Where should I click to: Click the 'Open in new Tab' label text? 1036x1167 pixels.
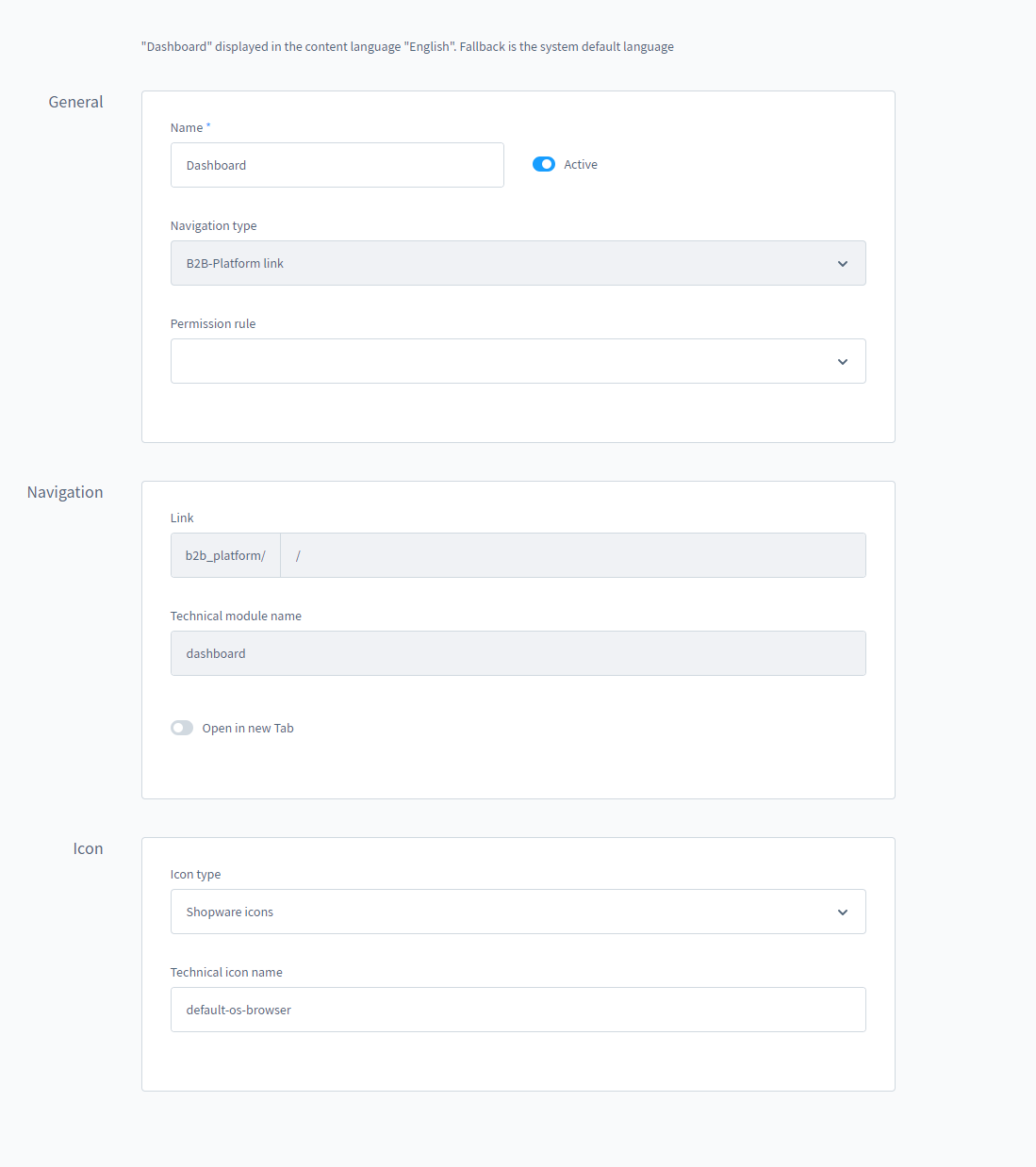pos(248,729)
